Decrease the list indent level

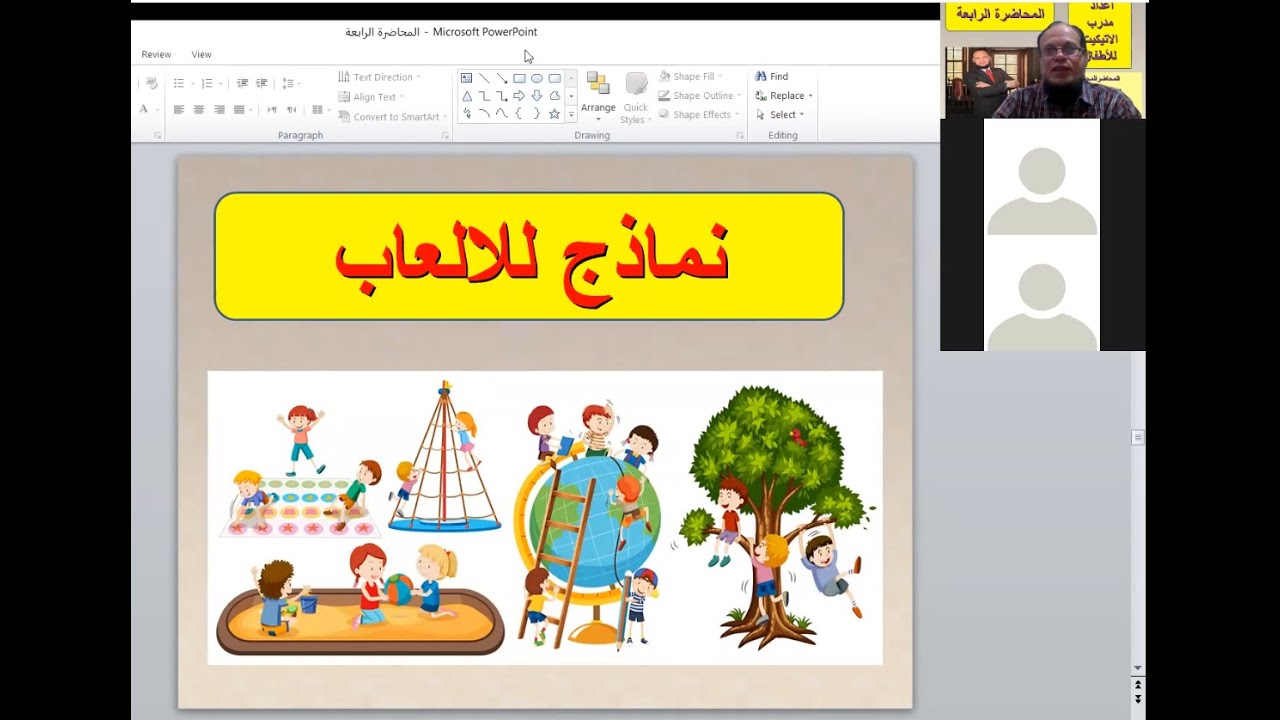click(x=242, y=83)
